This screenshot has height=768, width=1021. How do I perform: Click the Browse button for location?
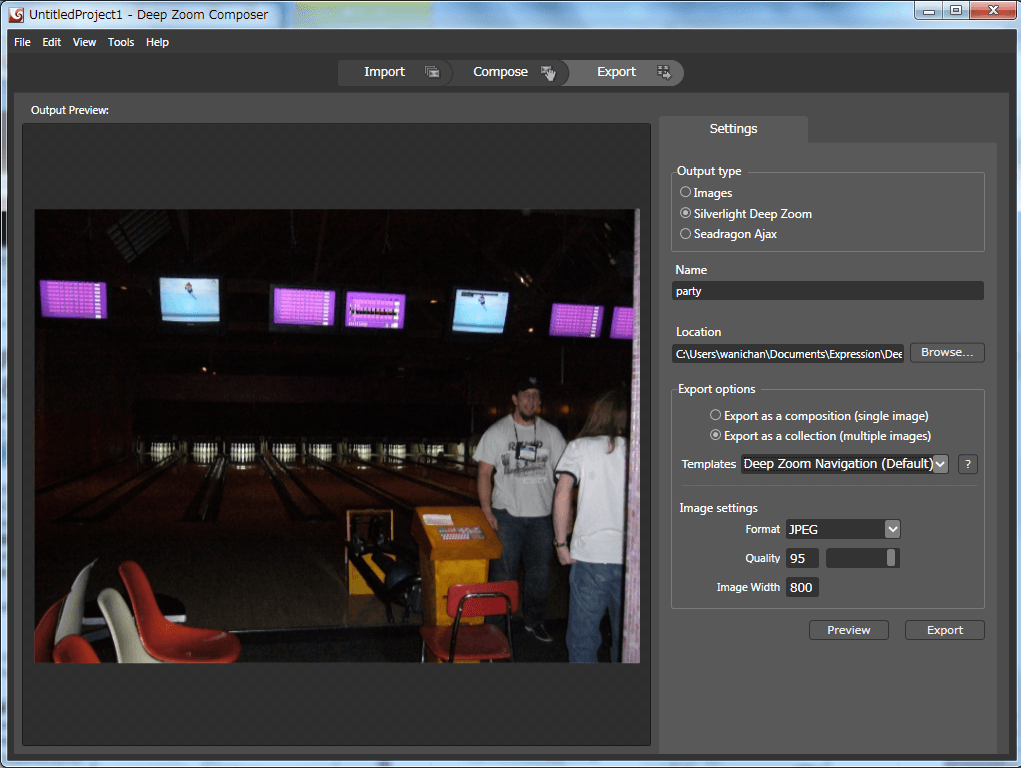[946, 353]
